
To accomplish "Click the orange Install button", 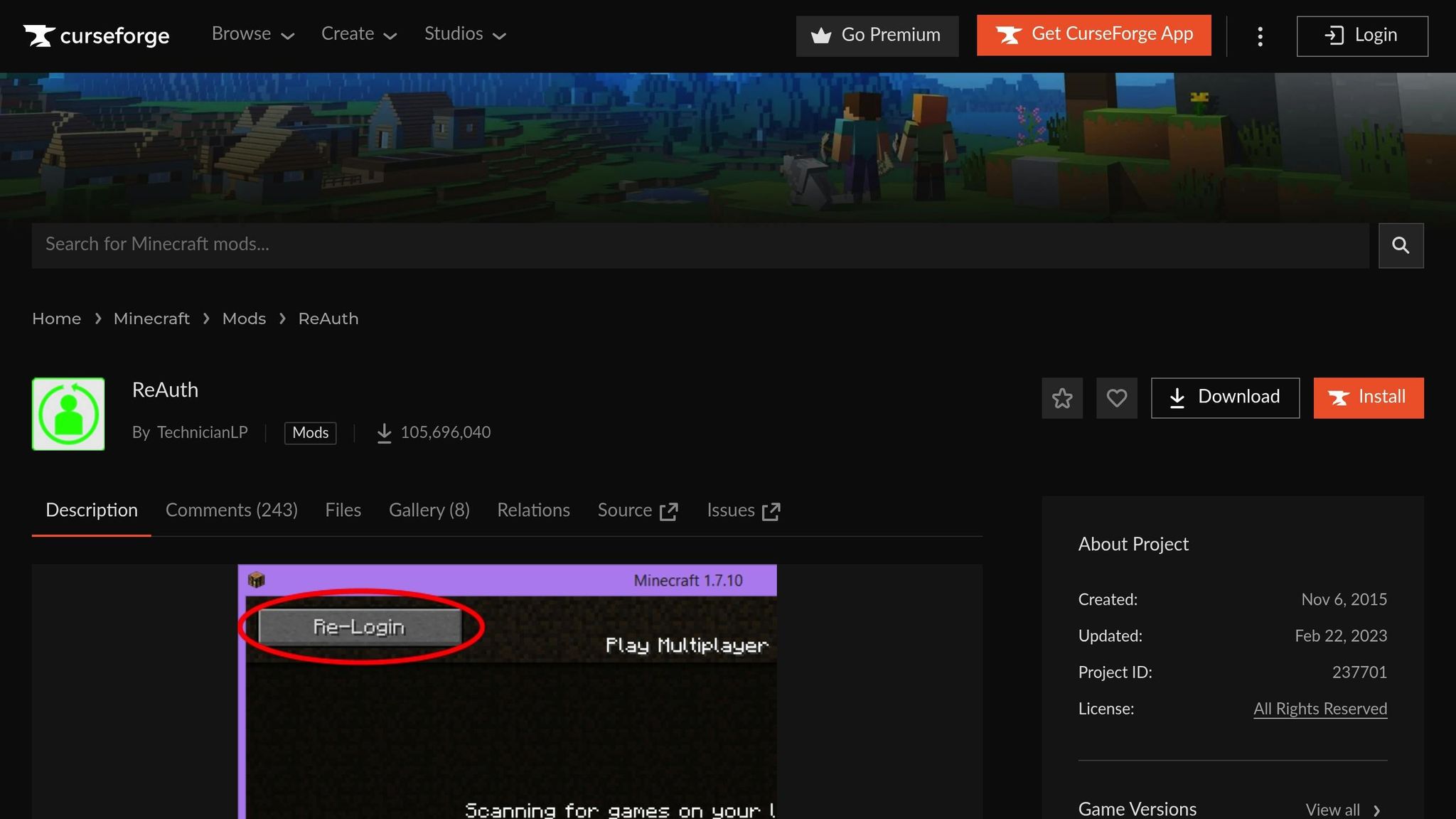I will (x=1368, y=397).
